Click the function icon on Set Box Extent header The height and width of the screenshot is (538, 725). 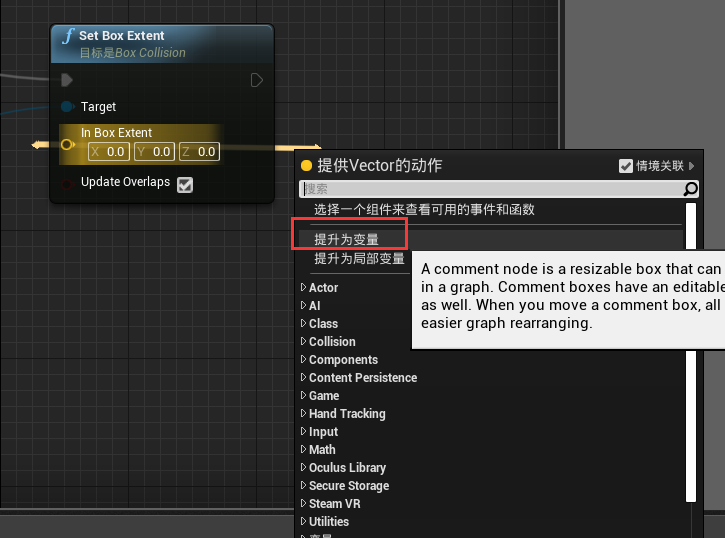68,36
